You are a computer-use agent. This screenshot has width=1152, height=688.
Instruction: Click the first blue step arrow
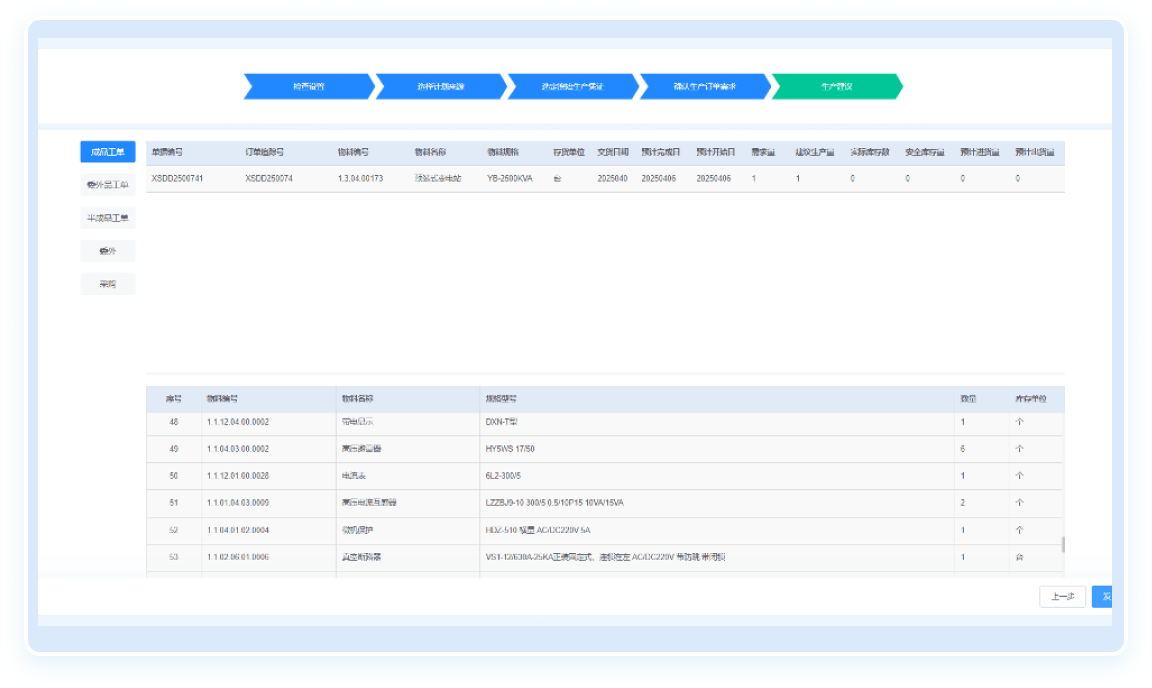pyautogui.click(x=308, y=87)
